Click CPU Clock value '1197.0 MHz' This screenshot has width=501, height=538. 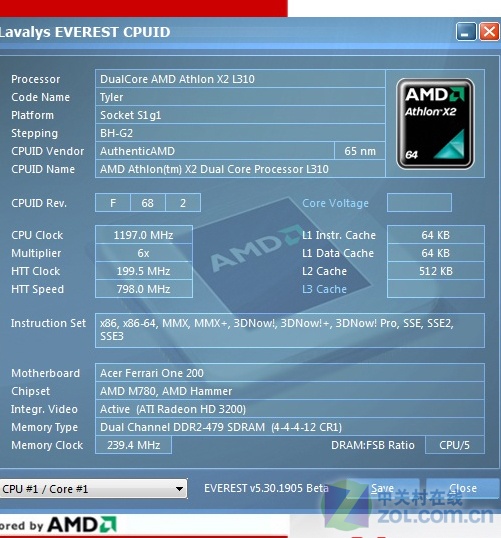pyautogui.click(x=143, y=235)
